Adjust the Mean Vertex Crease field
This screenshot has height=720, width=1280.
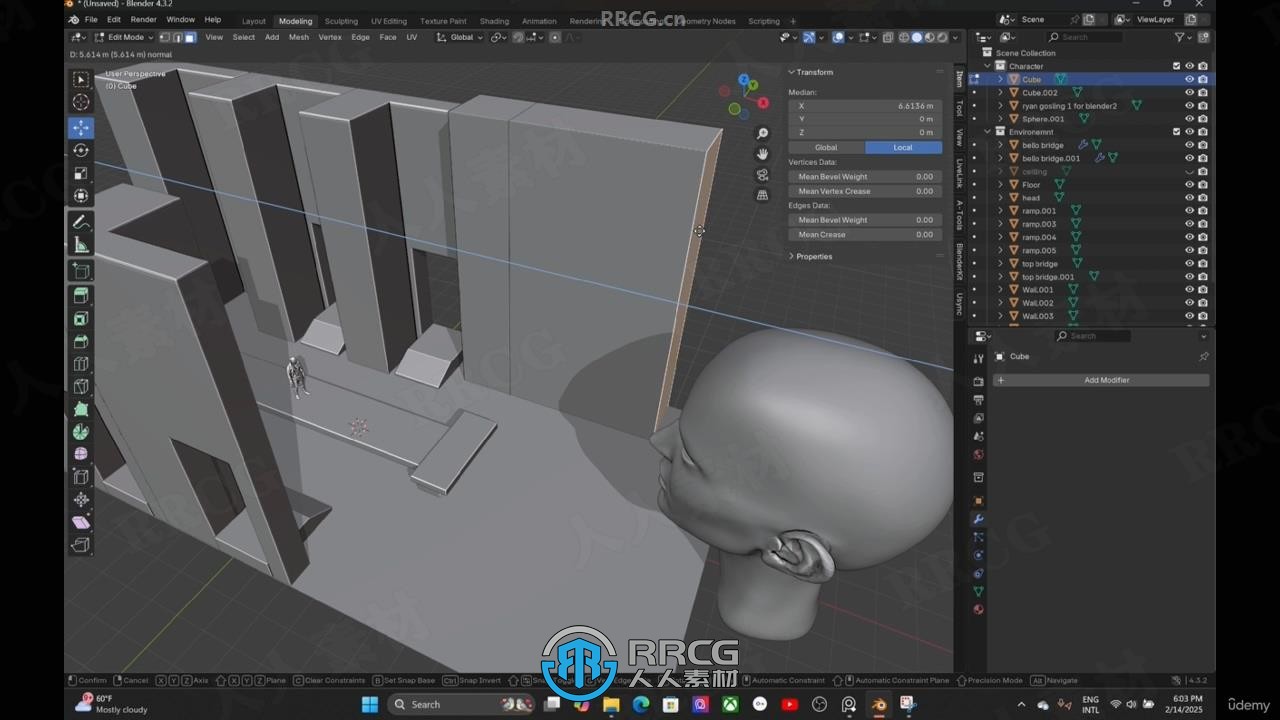click(865, 191)
